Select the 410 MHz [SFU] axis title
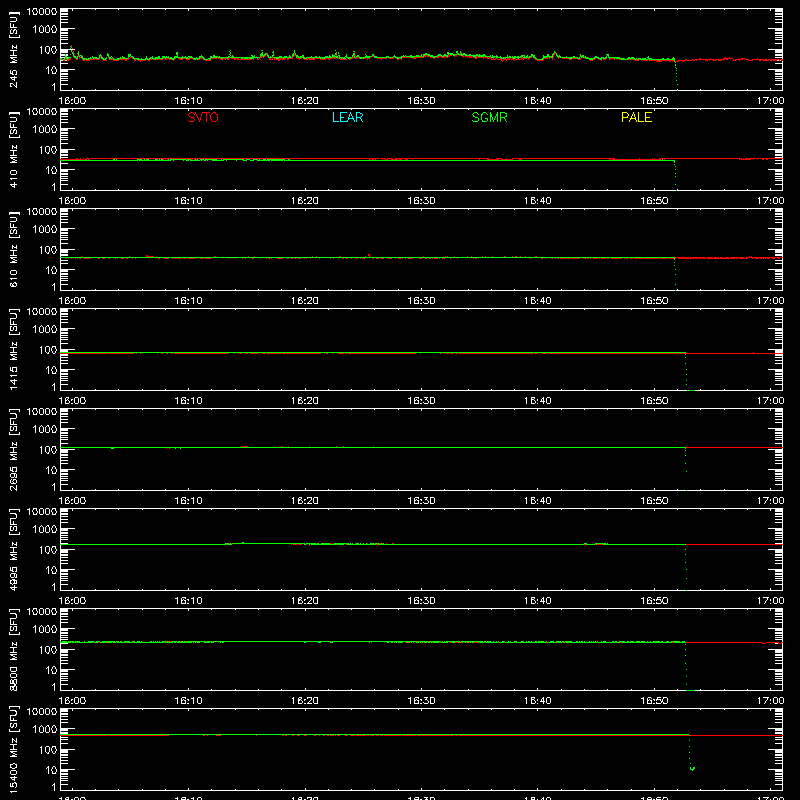This screenshot has width=800, height=800. pyautogui.click(x=13, y=149)
